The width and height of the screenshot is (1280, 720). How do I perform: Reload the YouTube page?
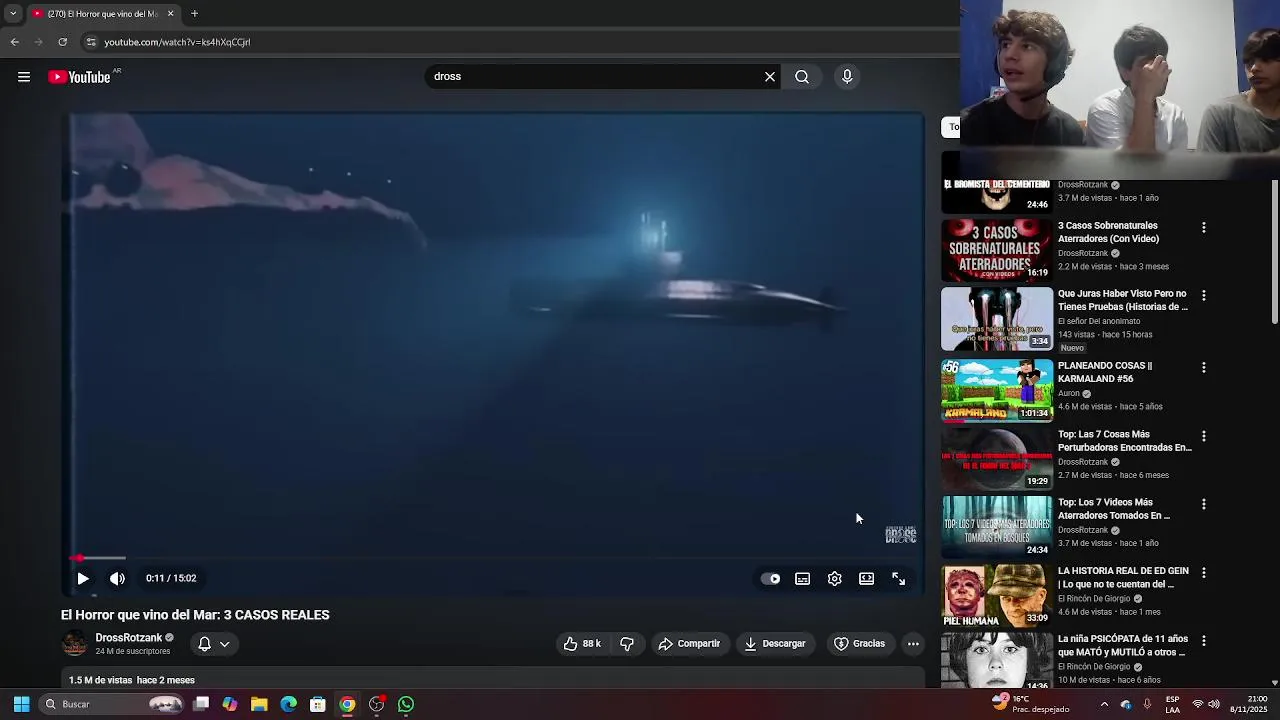(62, 42)
